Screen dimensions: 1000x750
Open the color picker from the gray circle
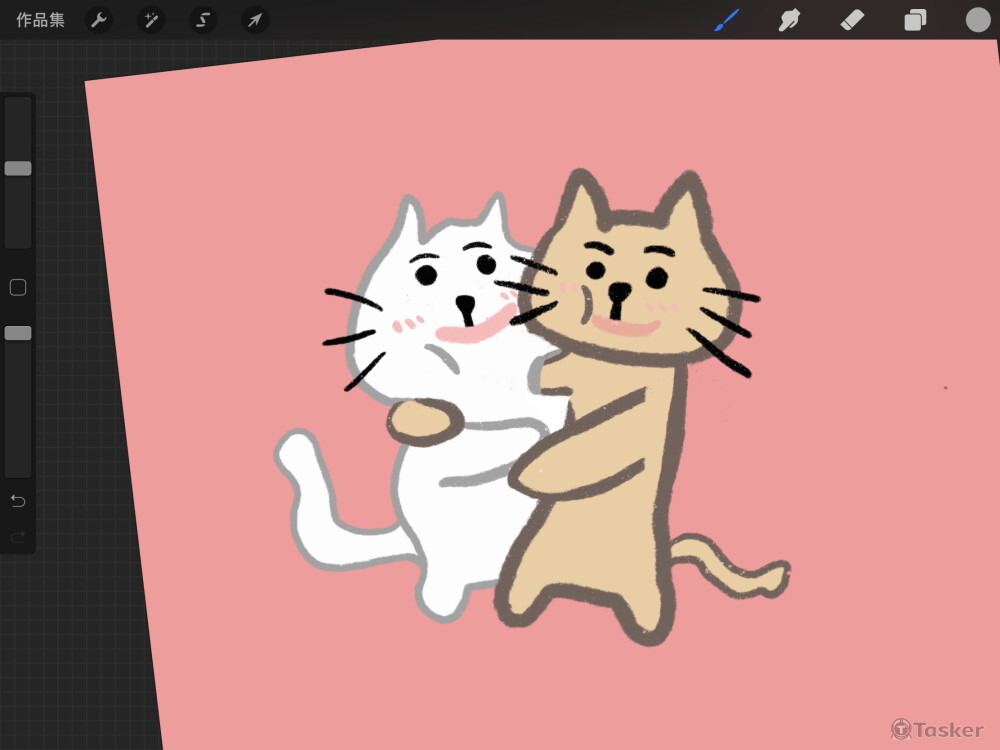pyautogui.click(x=977, y=20)
